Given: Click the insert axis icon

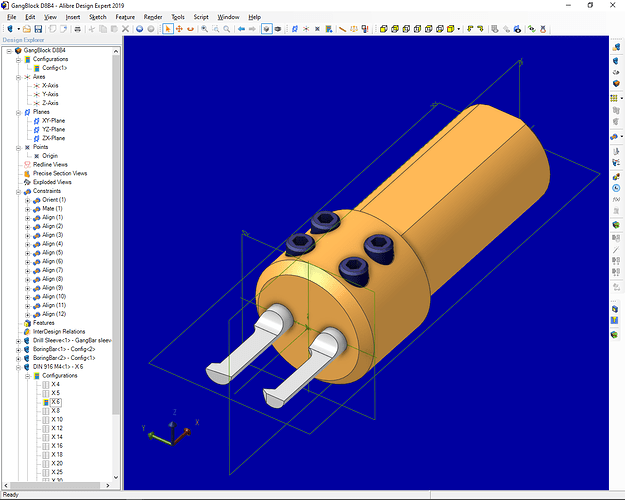Looking at the screenshot, I should point(306,29).
